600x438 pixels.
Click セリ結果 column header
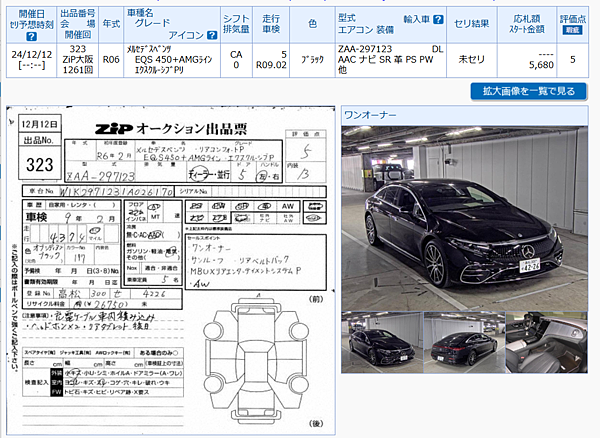(471, 24)
